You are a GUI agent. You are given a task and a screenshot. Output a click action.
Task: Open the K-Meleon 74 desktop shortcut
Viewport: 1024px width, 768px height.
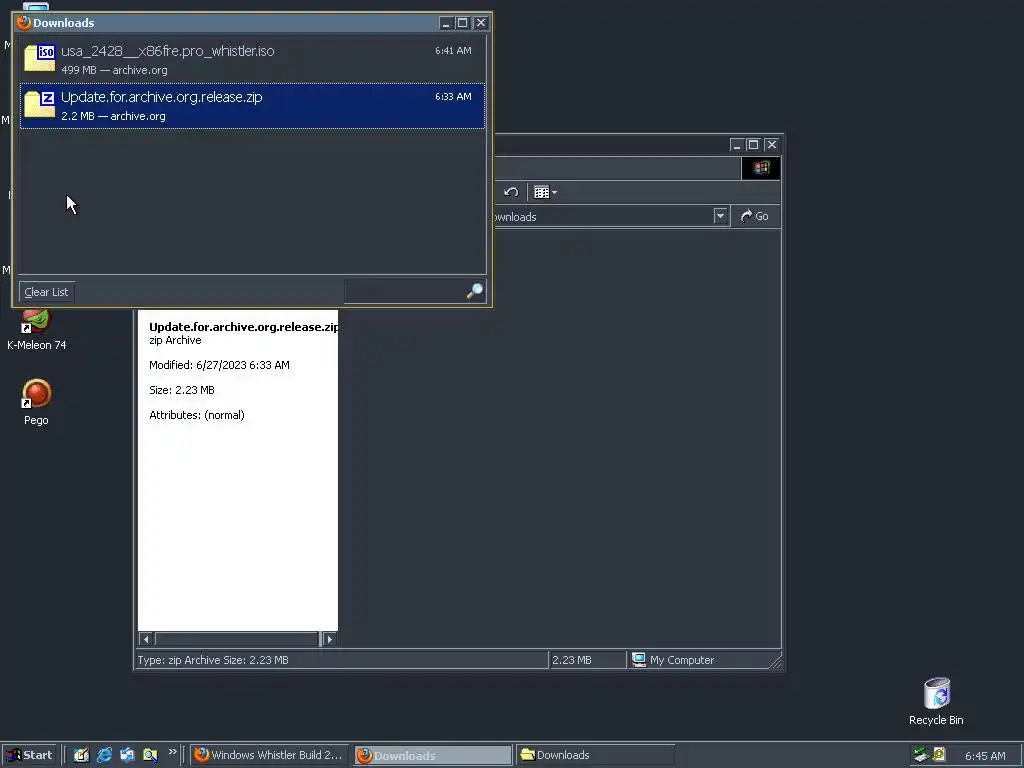(x=37, y=330)
